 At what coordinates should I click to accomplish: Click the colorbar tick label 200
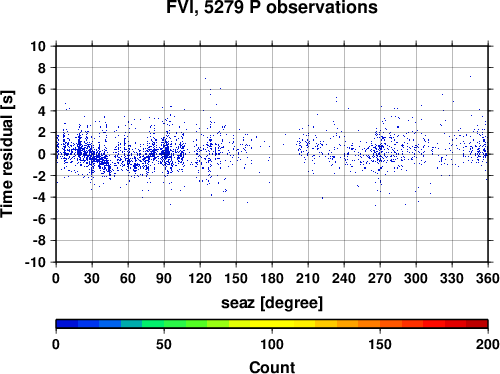488,344
